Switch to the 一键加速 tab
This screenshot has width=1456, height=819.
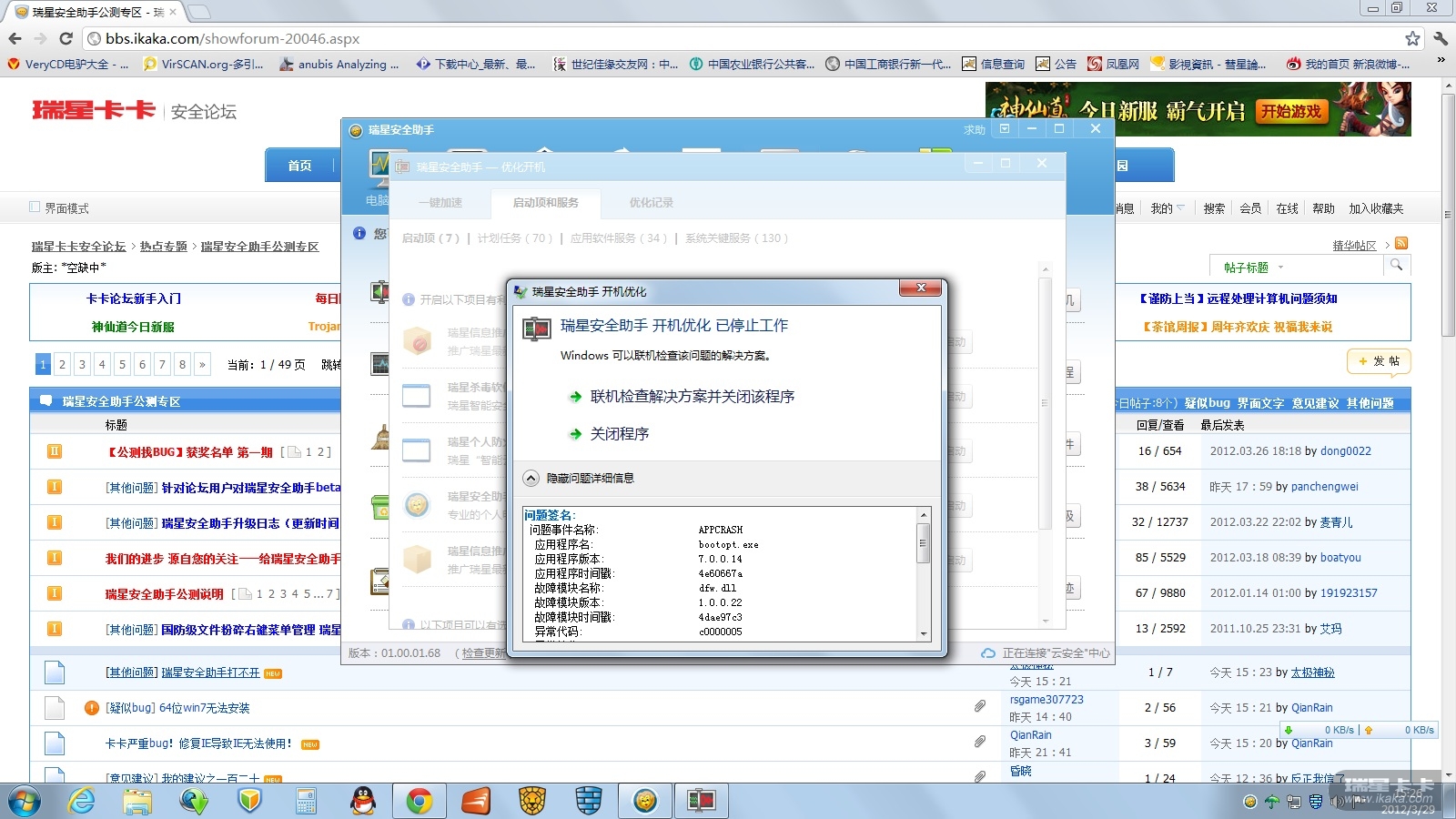(x=440, y=203)
